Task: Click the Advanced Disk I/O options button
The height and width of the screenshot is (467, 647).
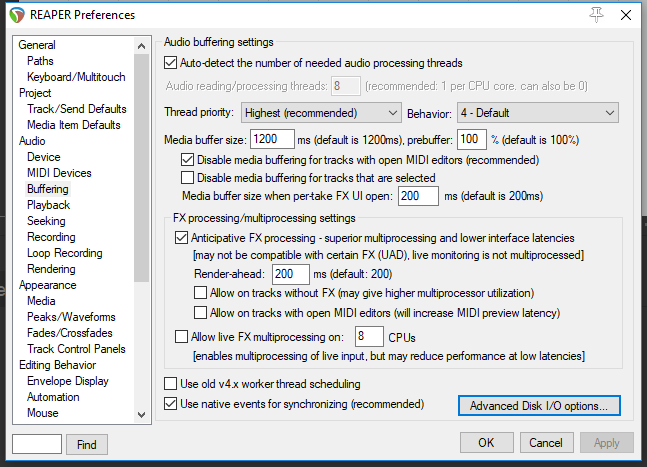Action: pyautogui.click(x=539, y=405)
